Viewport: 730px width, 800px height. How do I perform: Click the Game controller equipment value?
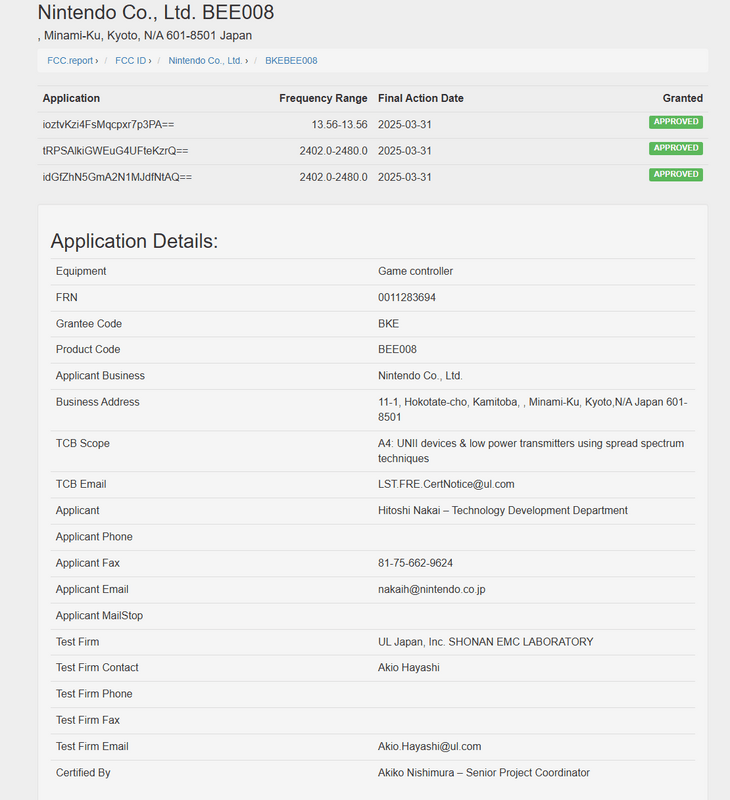[415, 271]
